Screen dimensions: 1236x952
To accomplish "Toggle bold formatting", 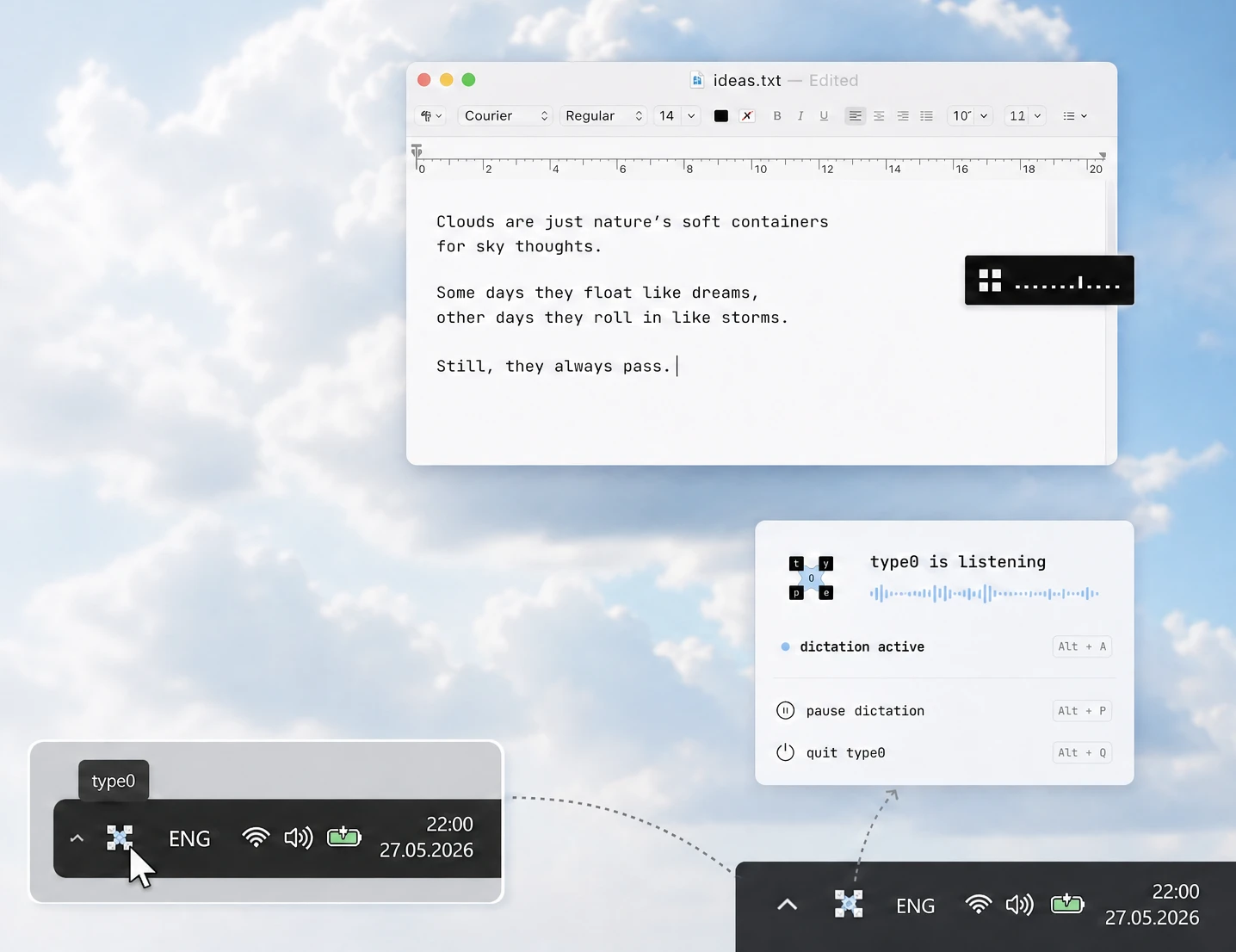I will click(x=777, y=115).
